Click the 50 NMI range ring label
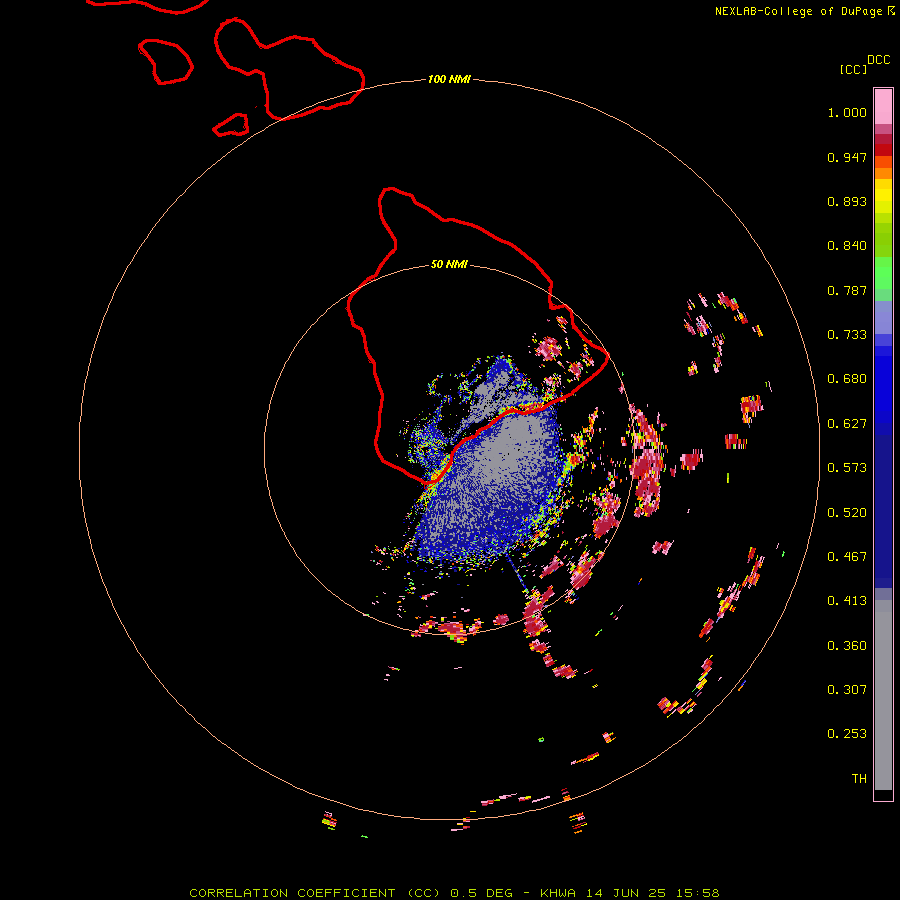900x900 pixels. (x=449, y=265)
